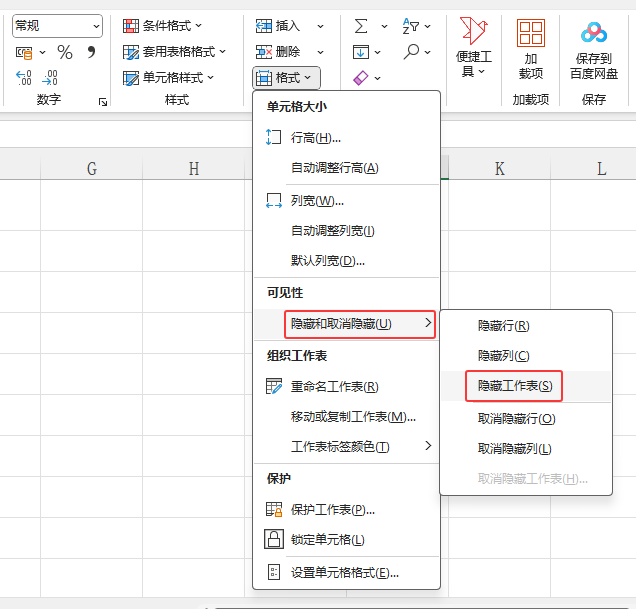The image size is (636, 609).
Task: Select column G header
Action: [x=92, y=168]
